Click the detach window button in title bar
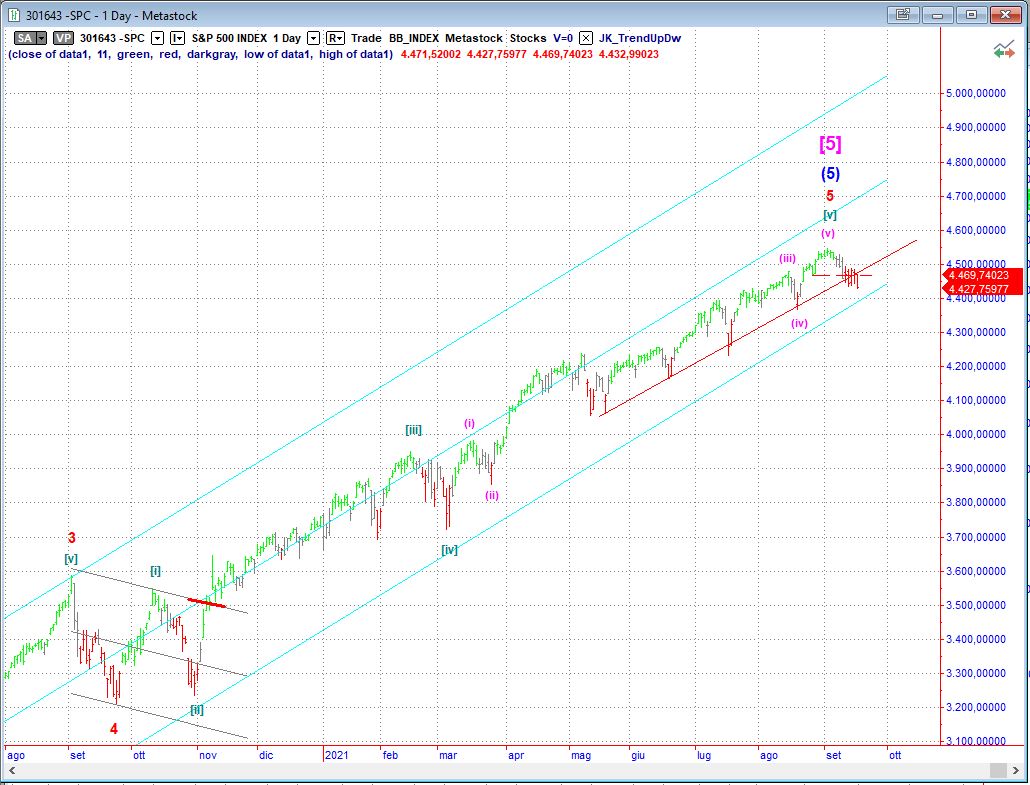The width and height of the screenshot is (1030, 785). [x=903, y=14]
